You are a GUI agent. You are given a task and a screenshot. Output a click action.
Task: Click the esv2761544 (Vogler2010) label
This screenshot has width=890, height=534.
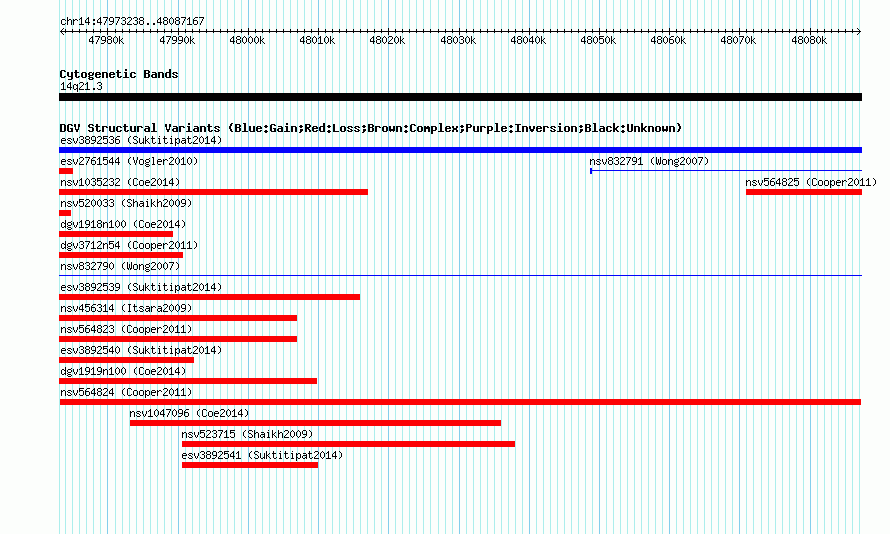129,161
